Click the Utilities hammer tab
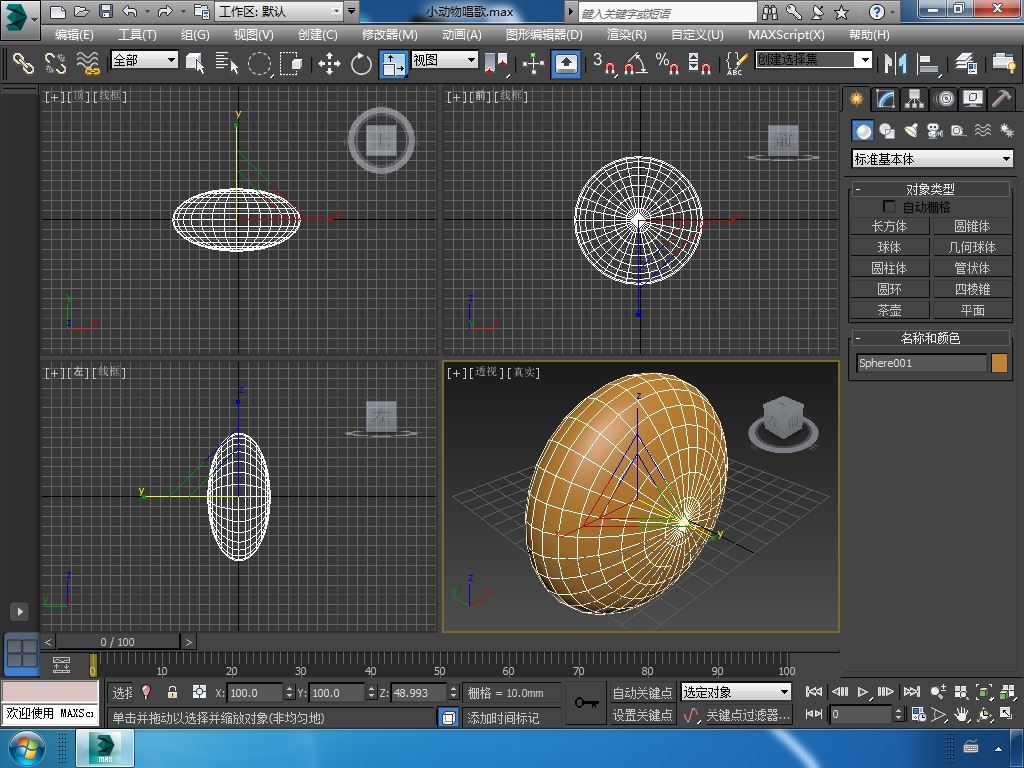Screen dimensions: 1024x768 (1001, 99)
